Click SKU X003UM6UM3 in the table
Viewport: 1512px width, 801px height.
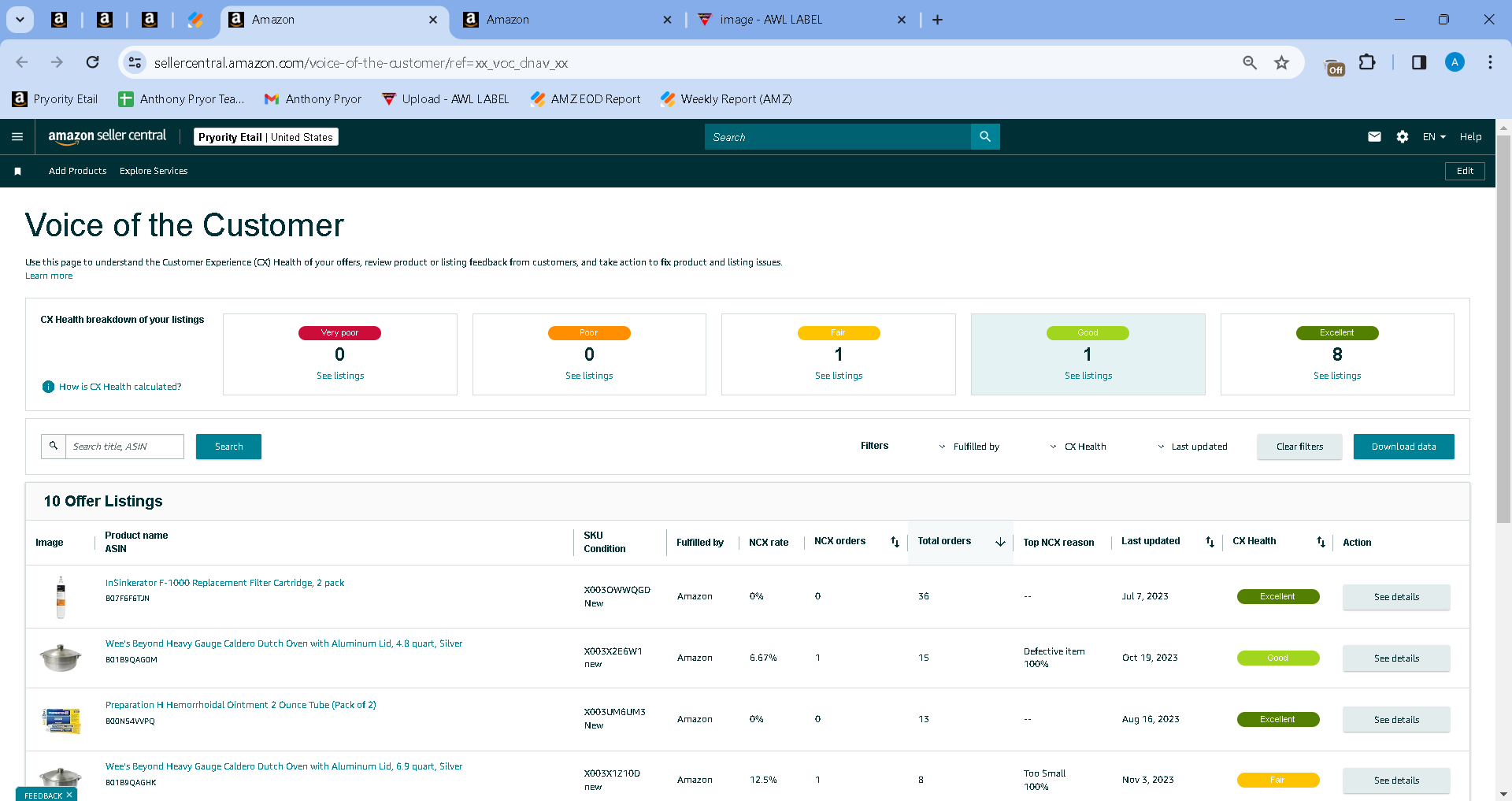tap(614, 712)
